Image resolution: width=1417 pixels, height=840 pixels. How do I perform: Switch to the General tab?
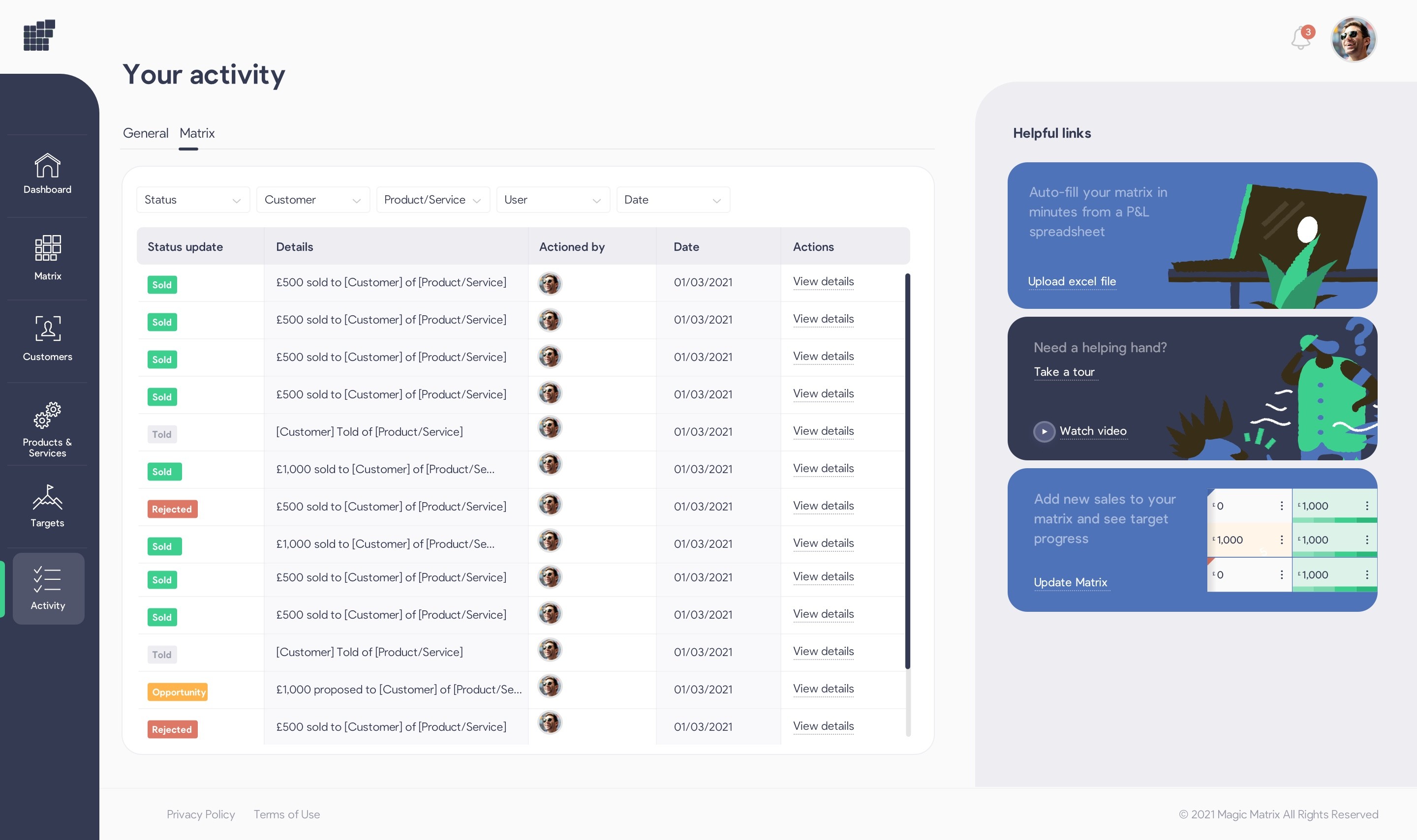pyautogui.click(x=146, y=133)
